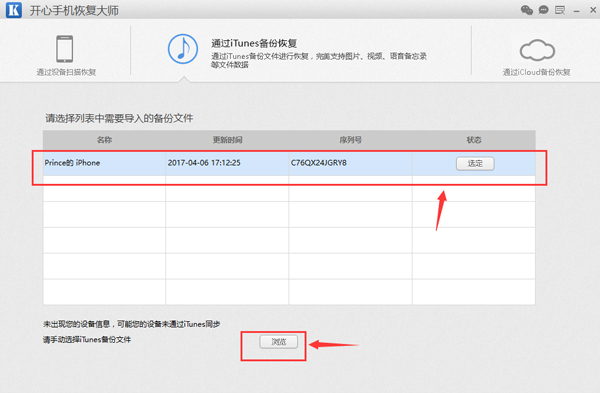Click the 更新时间 column header
Image resolution: width=600 pixels, height=393 pixels.
click(227, 140)
